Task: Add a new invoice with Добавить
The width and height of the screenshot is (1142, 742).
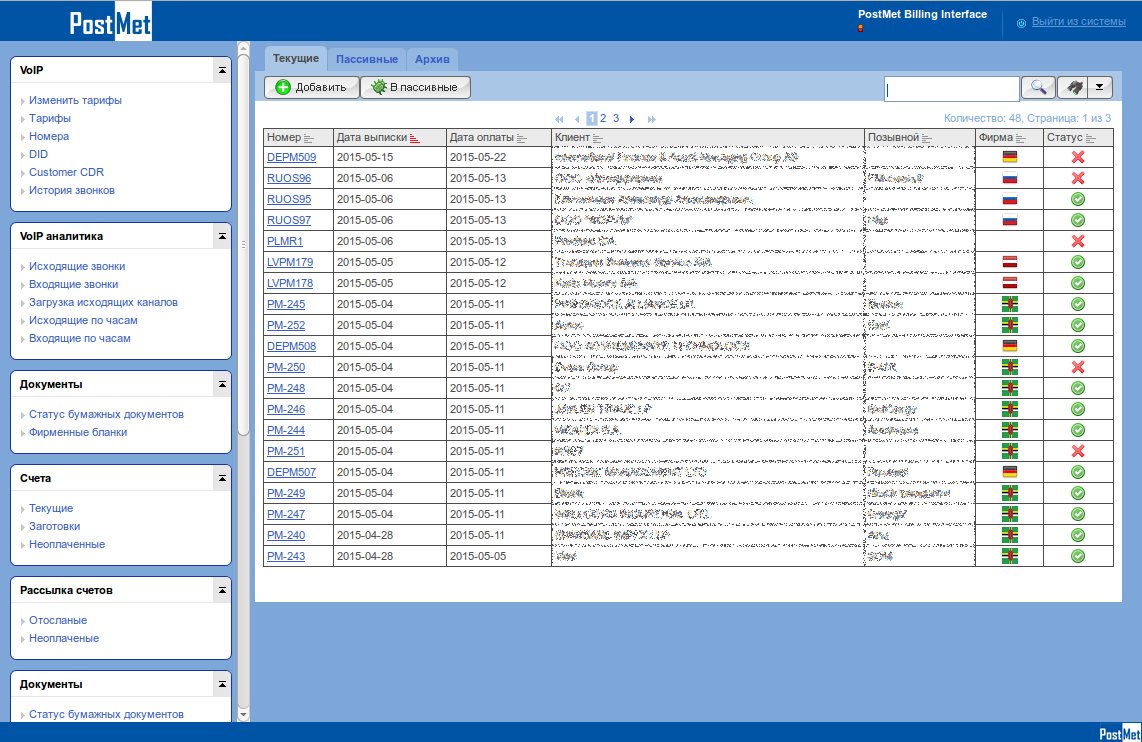Action: point(312,87)
